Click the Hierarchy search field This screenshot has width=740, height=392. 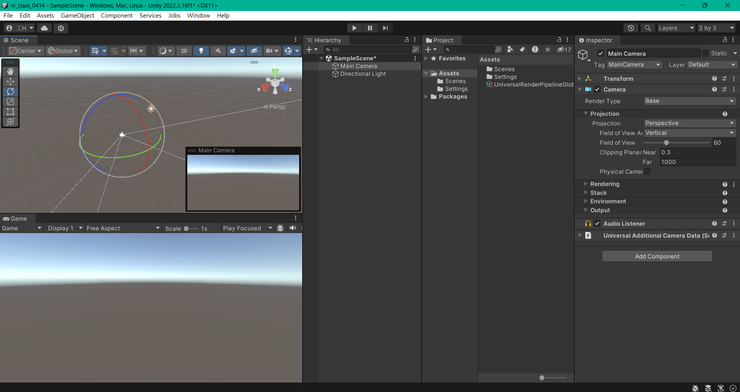click(368, 50)
